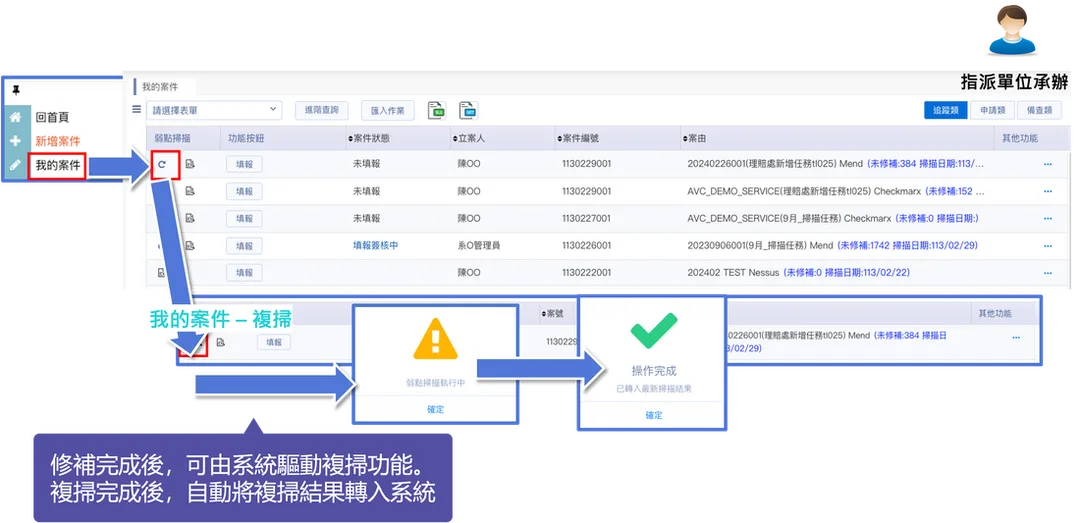Click case number 1130227001
Image resolution: width=1080 pixels, height=523 pixels.
pyautogui.click(x=586, y=218)
